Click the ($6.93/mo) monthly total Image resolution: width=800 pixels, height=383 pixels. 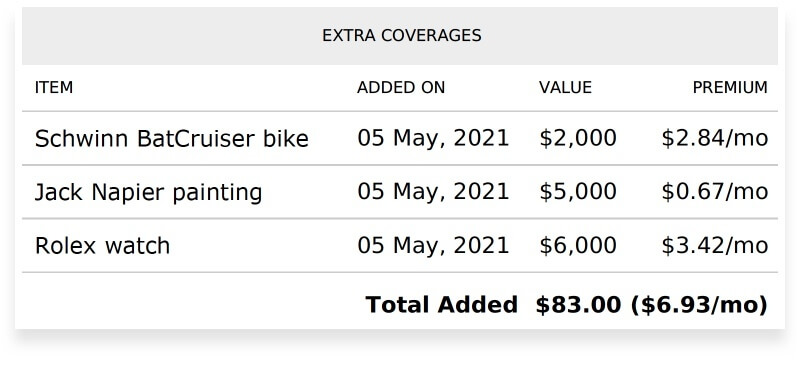coord(699,305)
